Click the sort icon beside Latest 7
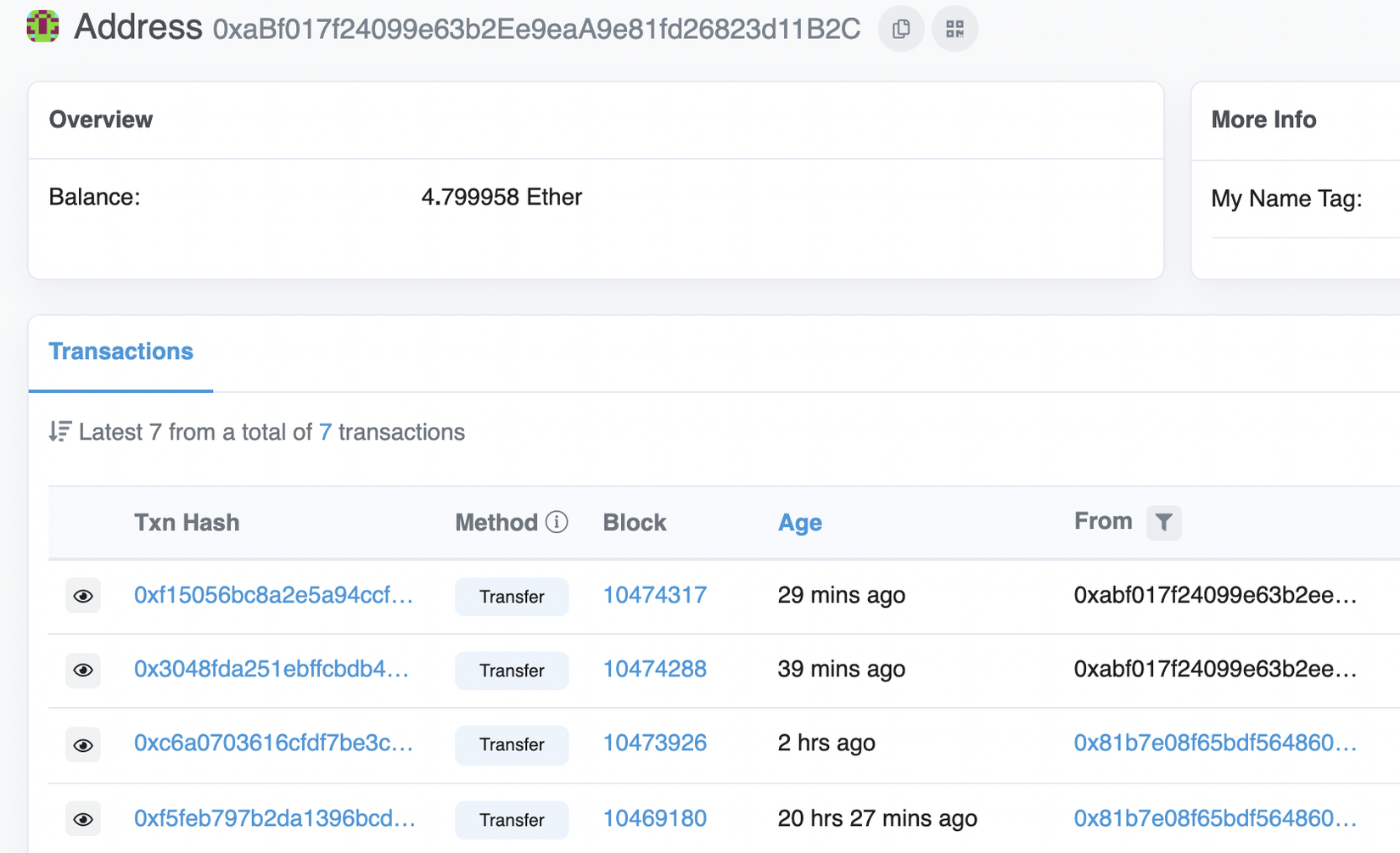 tap(59, 432)
